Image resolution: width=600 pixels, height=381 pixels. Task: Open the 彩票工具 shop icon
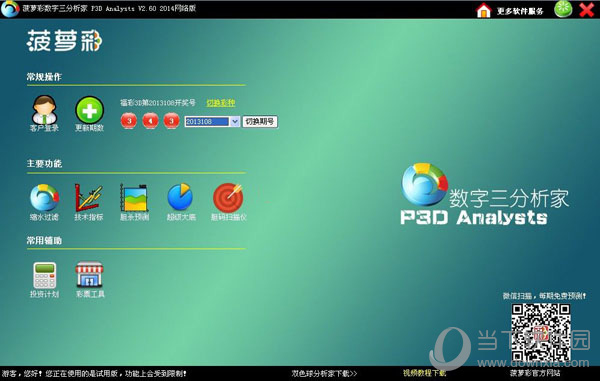point(90,280)
